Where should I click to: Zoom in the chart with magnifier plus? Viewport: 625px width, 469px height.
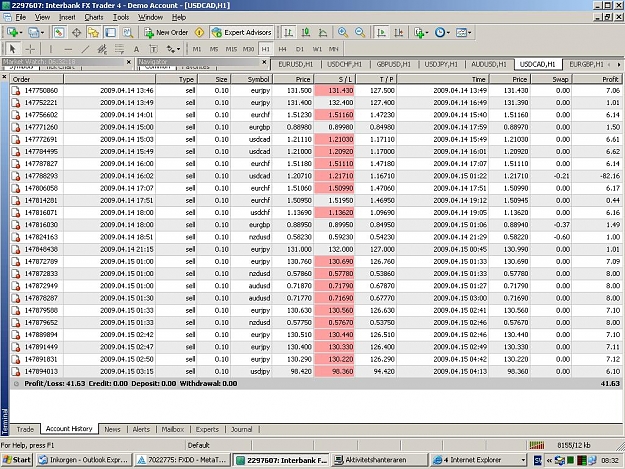[x=342, y=33]
